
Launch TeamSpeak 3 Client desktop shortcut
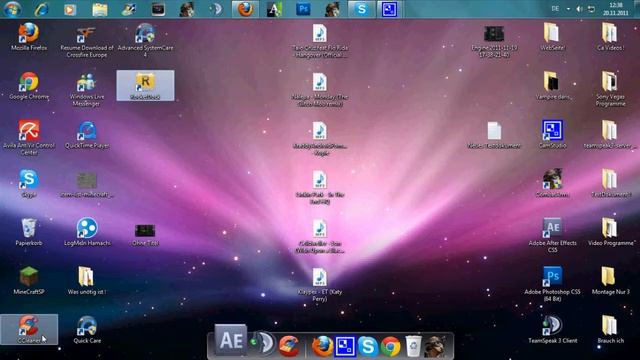(x=552, y=330)
